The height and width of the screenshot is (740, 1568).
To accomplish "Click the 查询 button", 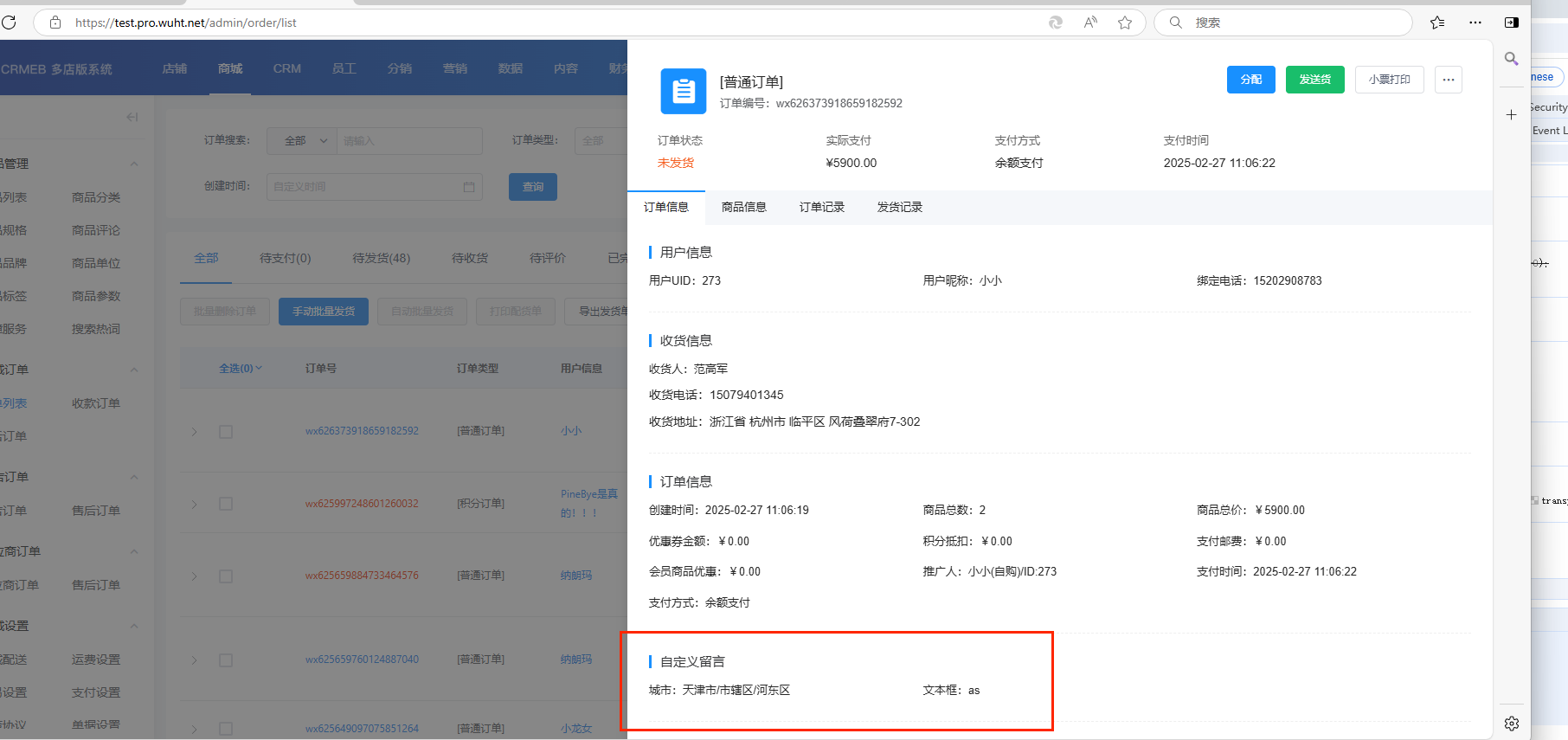I will coord(533,187).
